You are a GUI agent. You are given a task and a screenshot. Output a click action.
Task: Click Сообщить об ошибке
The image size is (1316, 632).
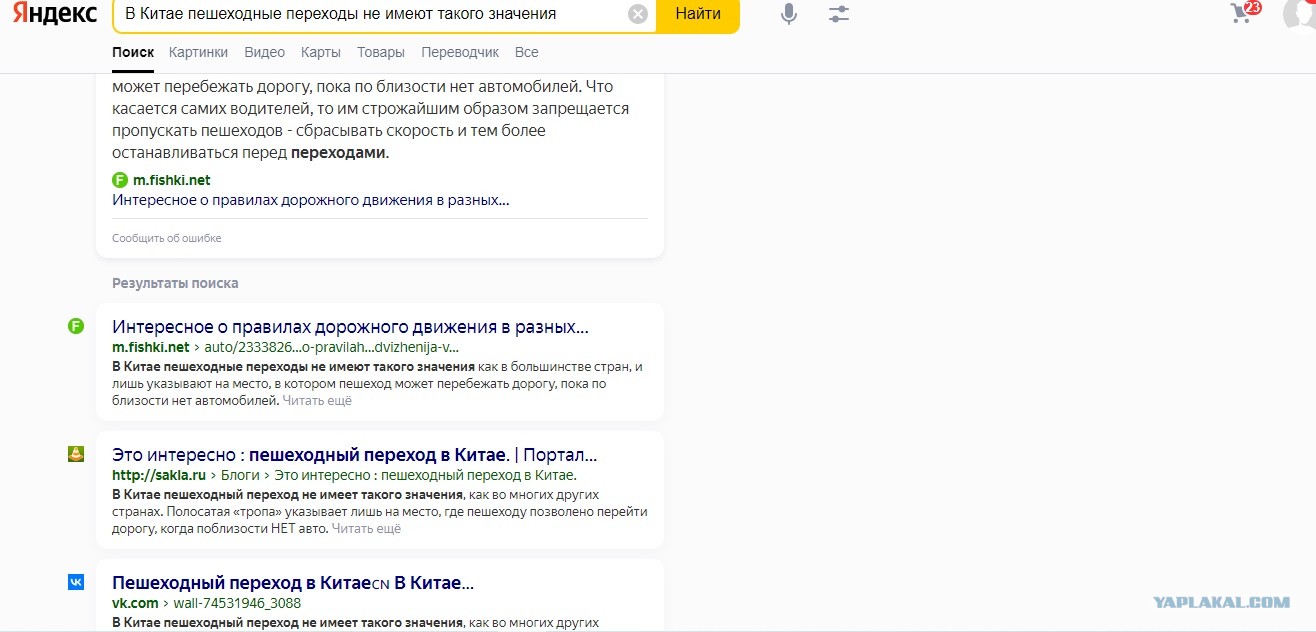(x=167, y=238)
